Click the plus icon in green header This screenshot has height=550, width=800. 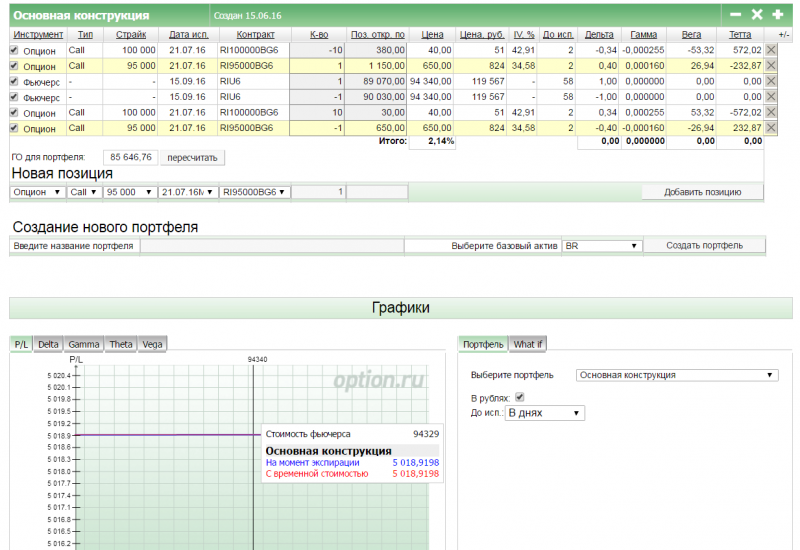pyautogui.click(x=777, y=15)
